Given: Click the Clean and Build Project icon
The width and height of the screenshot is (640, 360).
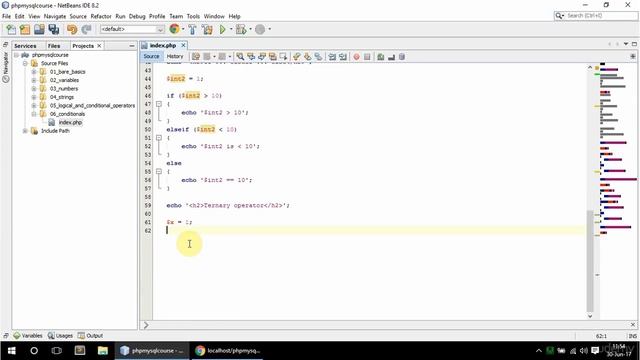Looking at the screenshot, I should point(207,29).
